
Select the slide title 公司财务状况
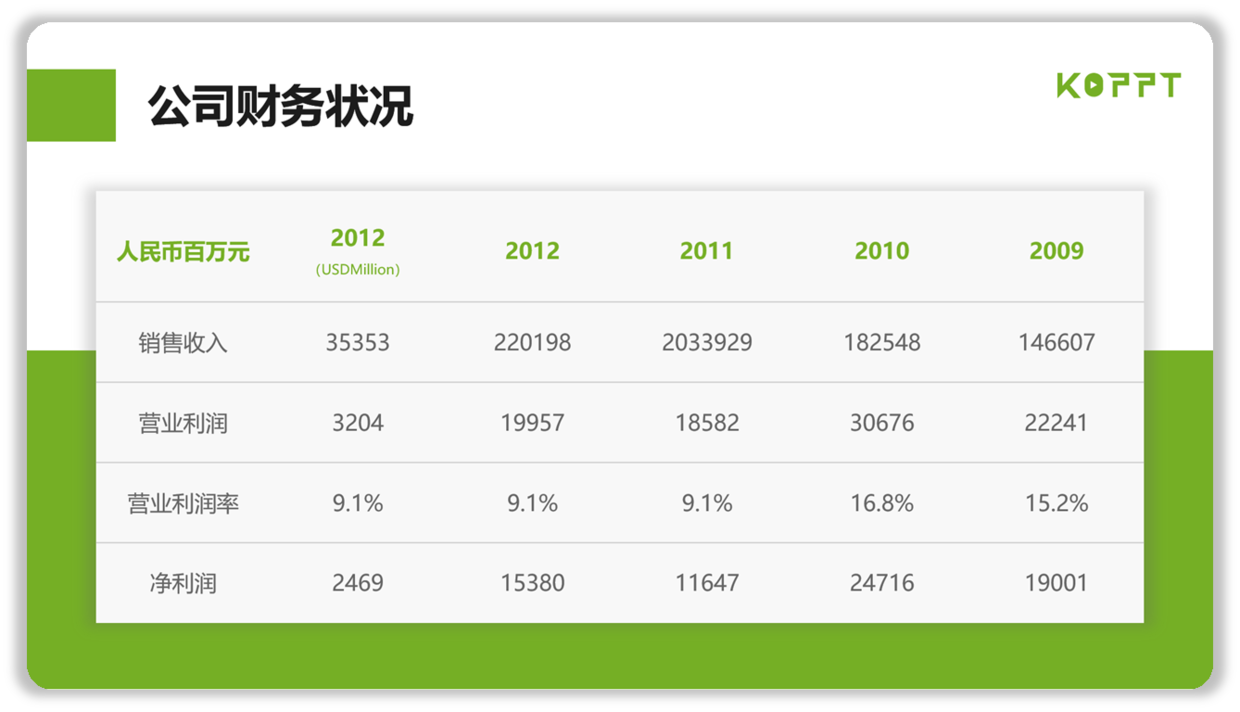[281, 105]
